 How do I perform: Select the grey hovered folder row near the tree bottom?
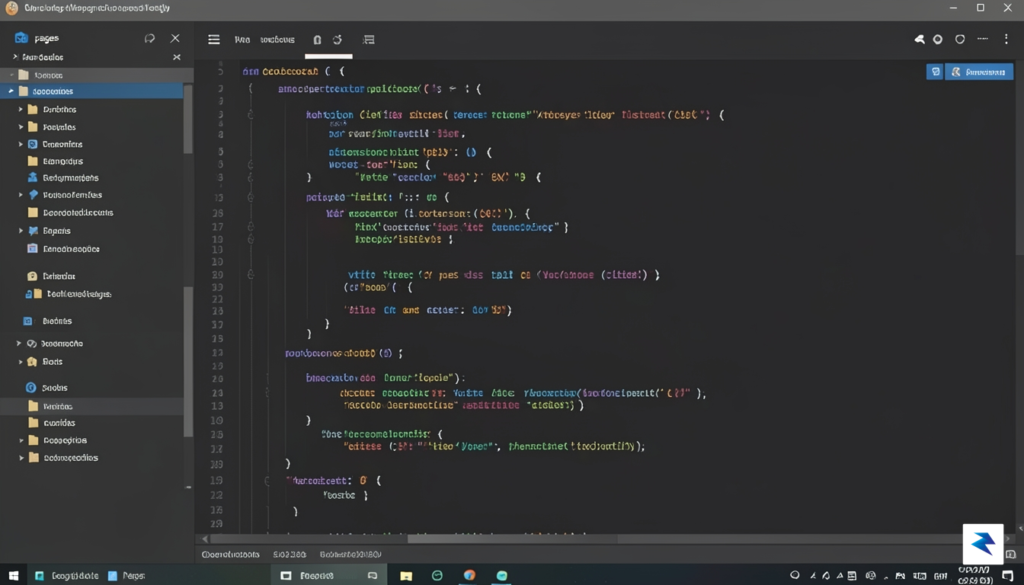click(91, 406)
